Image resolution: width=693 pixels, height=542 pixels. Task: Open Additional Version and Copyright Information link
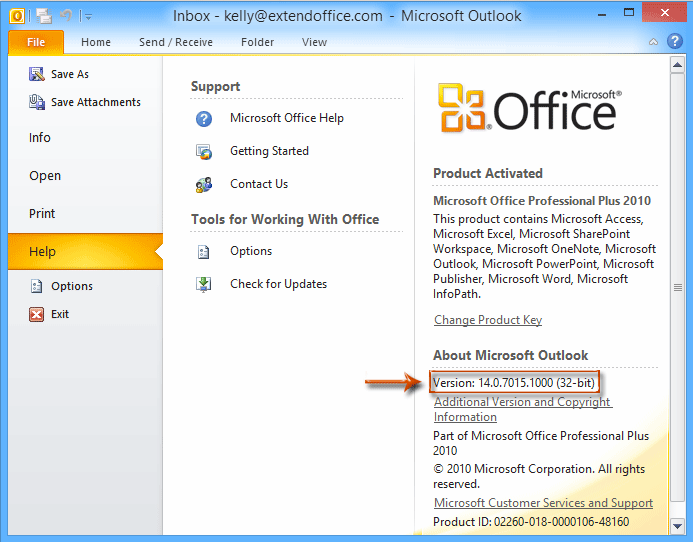click(x=523, y=409)
